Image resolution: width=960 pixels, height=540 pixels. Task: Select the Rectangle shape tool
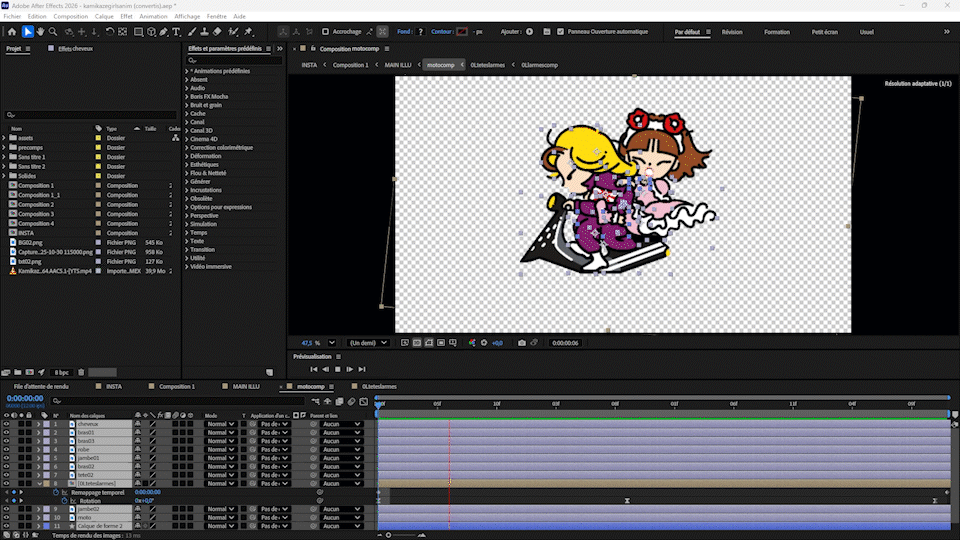[x=138, y=32]
